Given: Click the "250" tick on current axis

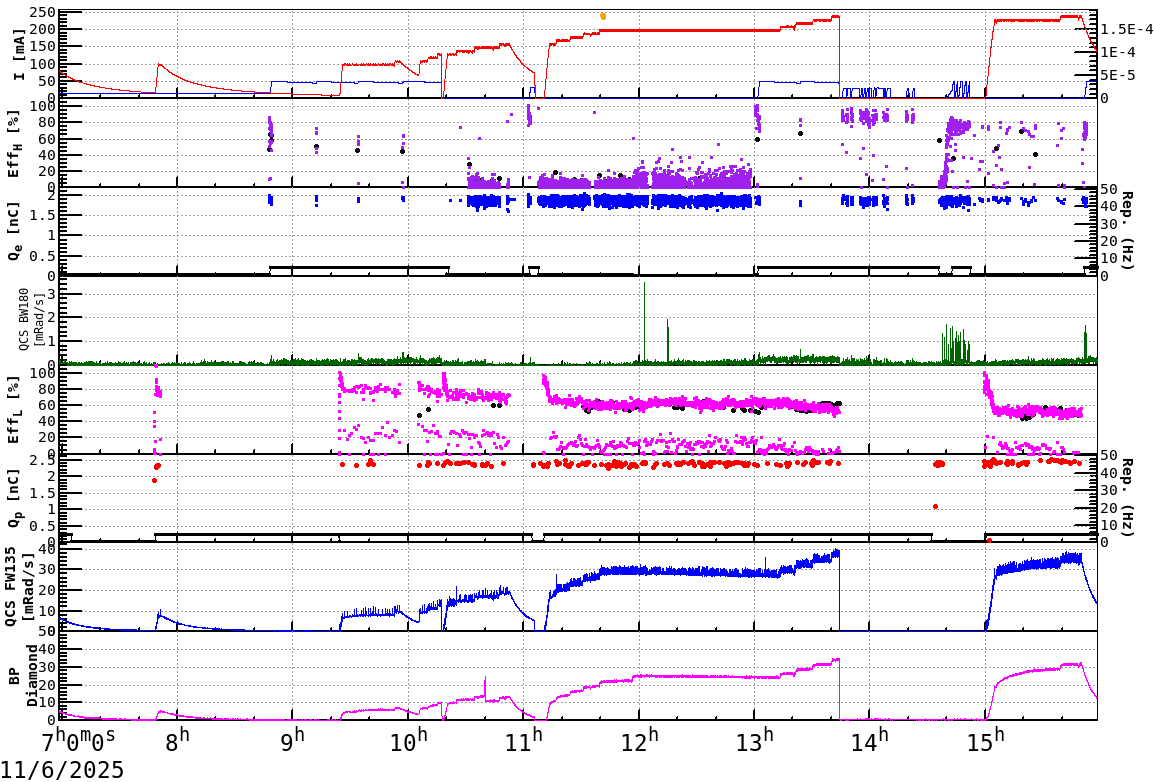Looking at the screenshot, I should coord(43,13).
